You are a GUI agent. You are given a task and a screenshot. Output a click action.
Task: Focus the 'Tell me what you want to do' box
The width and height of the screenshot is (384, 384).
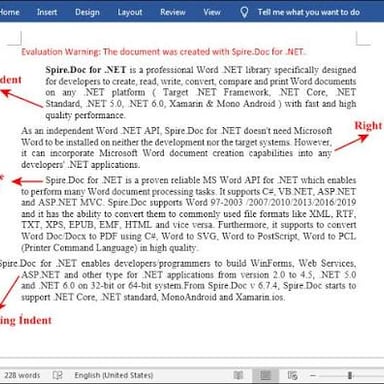[x=309, y=12]
